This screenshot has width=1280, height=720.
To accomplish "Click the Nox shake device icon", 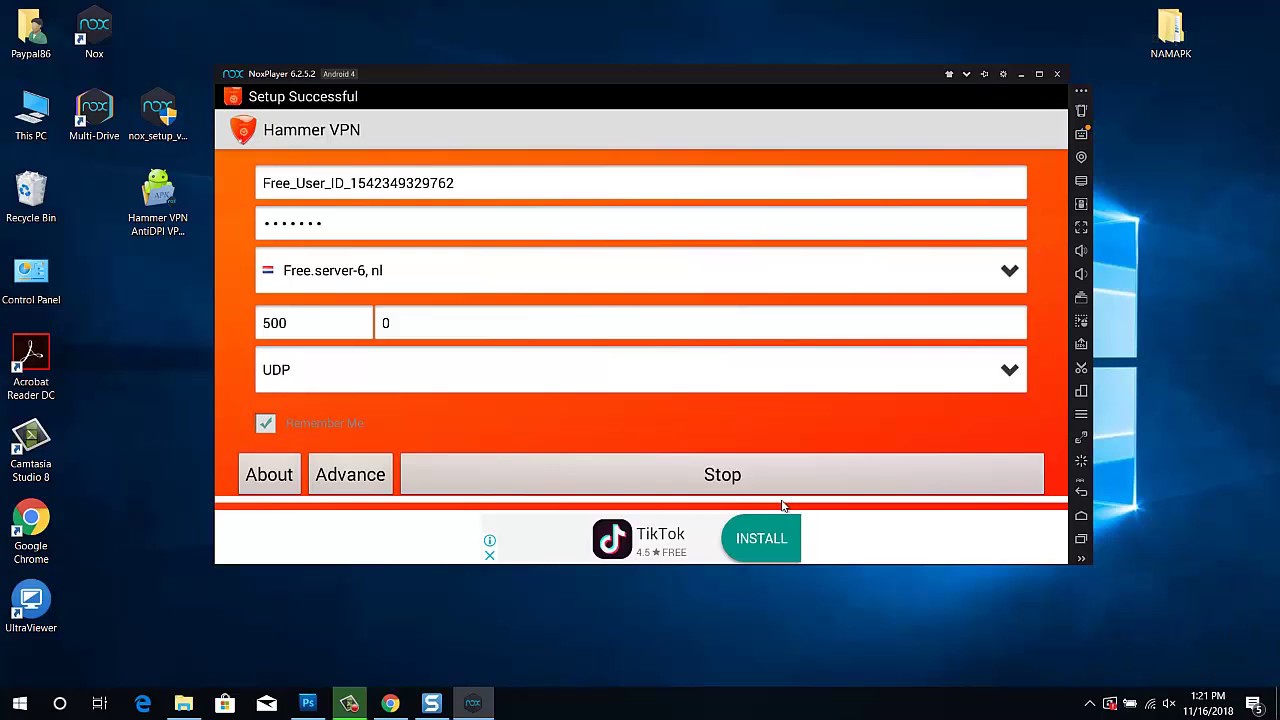I will click(x=1081, y=111).
